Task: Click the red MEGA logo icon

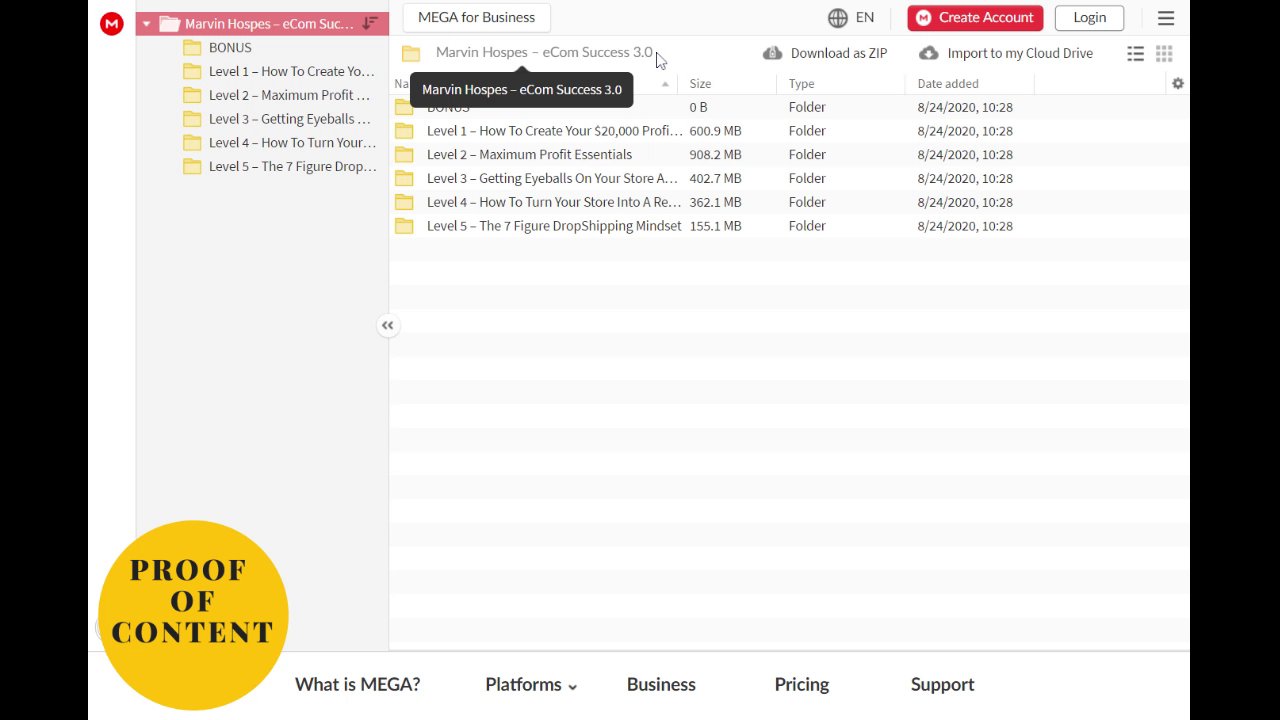Action: click(112, 24)
